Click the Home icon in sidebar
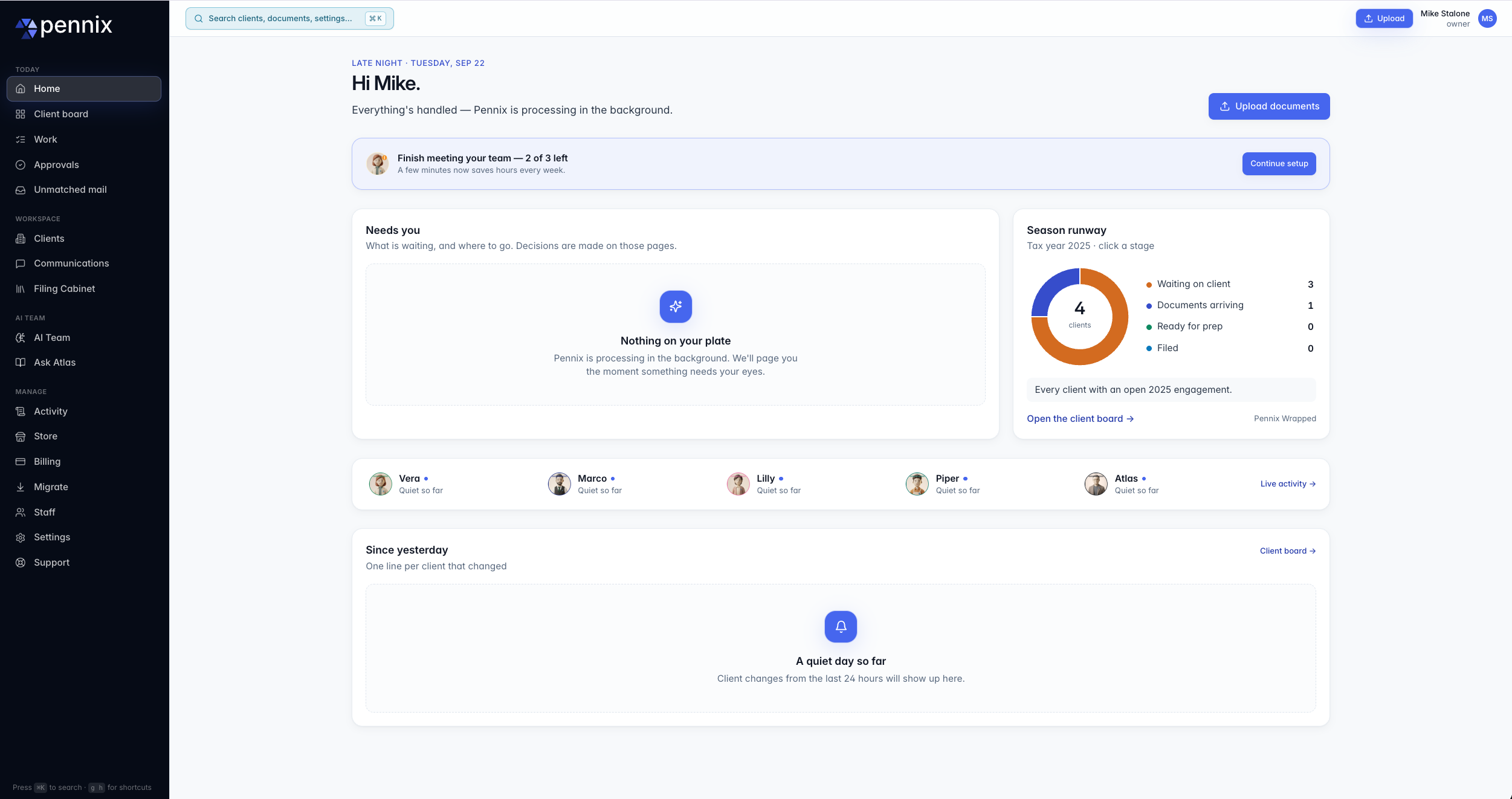This screenshot has width=1512, height=799. [x=21, y=89]
